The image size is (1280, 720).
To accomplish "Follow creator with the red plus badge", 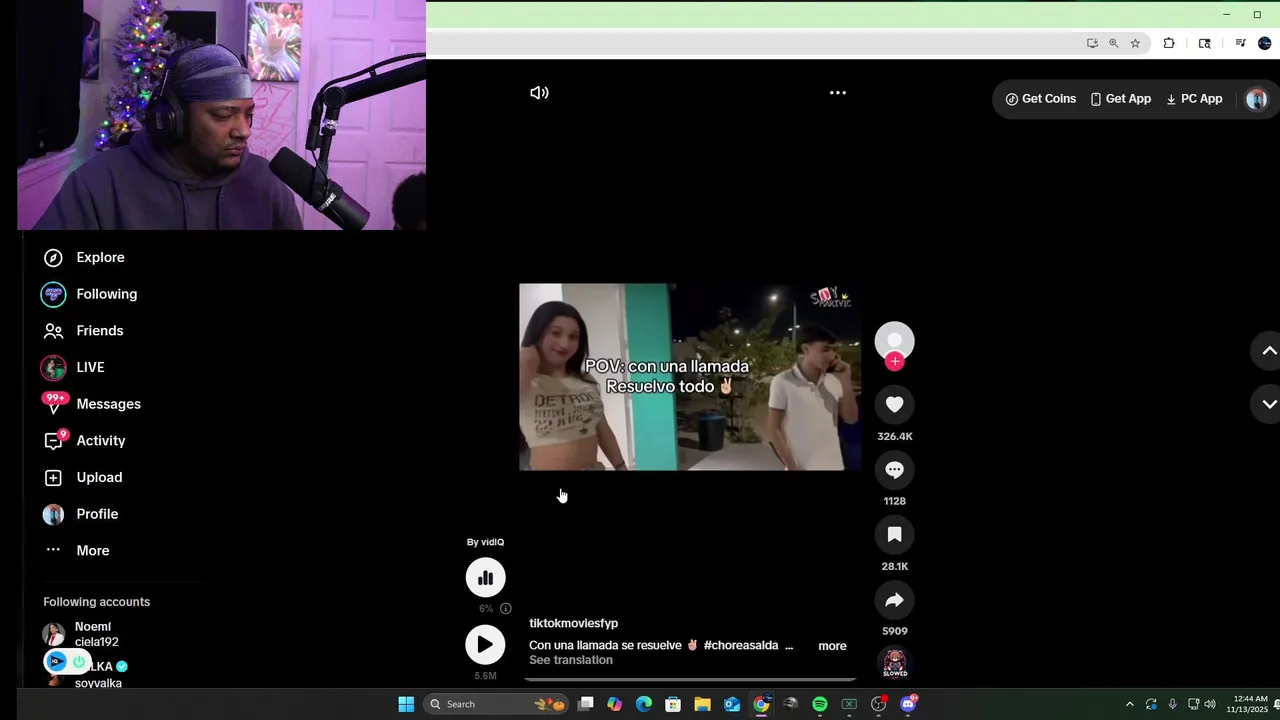I will point(895,362).
